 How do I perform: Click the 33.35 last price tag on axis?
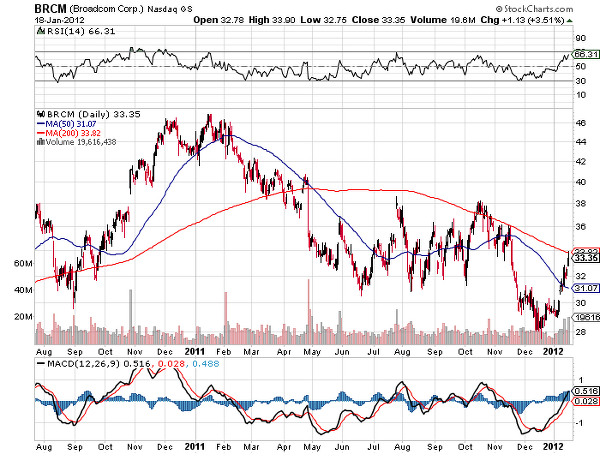[586, 258]
